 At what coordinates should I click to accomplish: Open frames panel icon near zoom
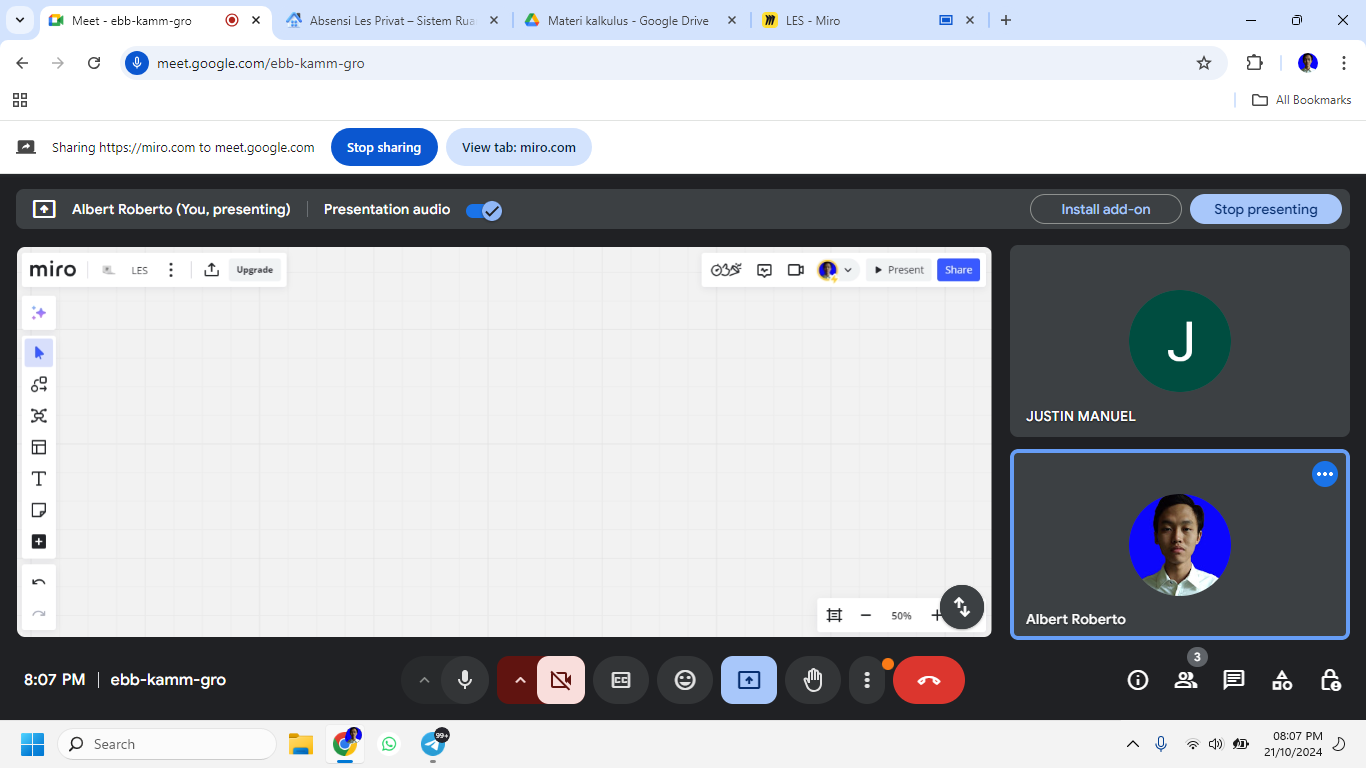tap(834, 615)
